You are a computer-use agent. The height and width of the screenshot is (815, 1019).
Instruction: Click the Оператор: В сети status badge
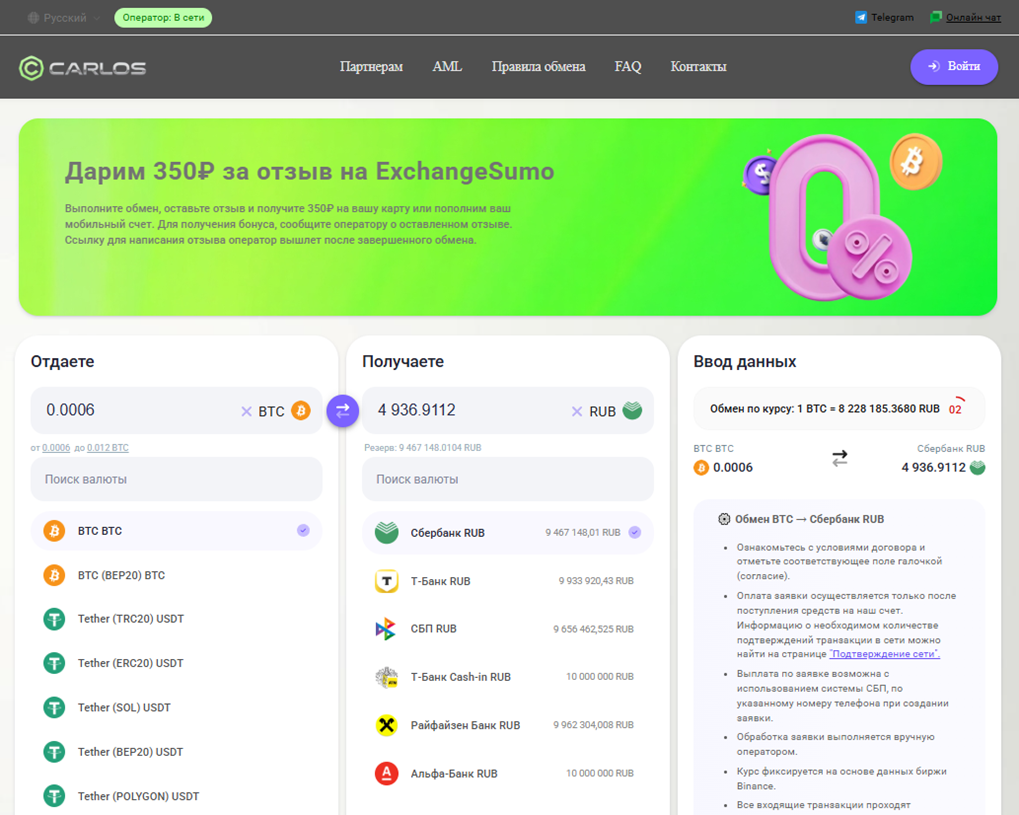[x=163, y=18]
